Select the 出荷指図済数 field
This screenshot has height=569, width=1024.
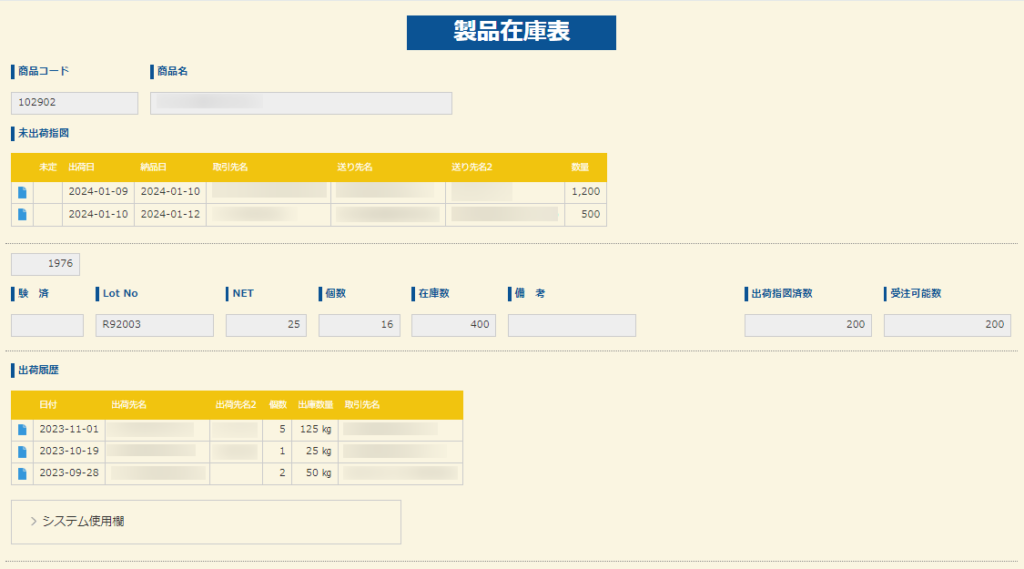coord(807,325)
